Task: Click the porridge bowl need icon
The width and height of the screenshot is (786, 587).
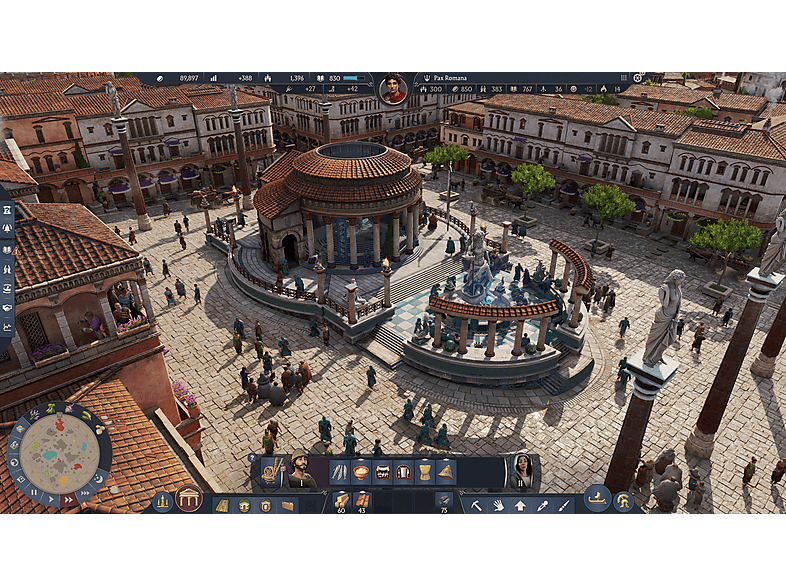Action: (361, 472)
